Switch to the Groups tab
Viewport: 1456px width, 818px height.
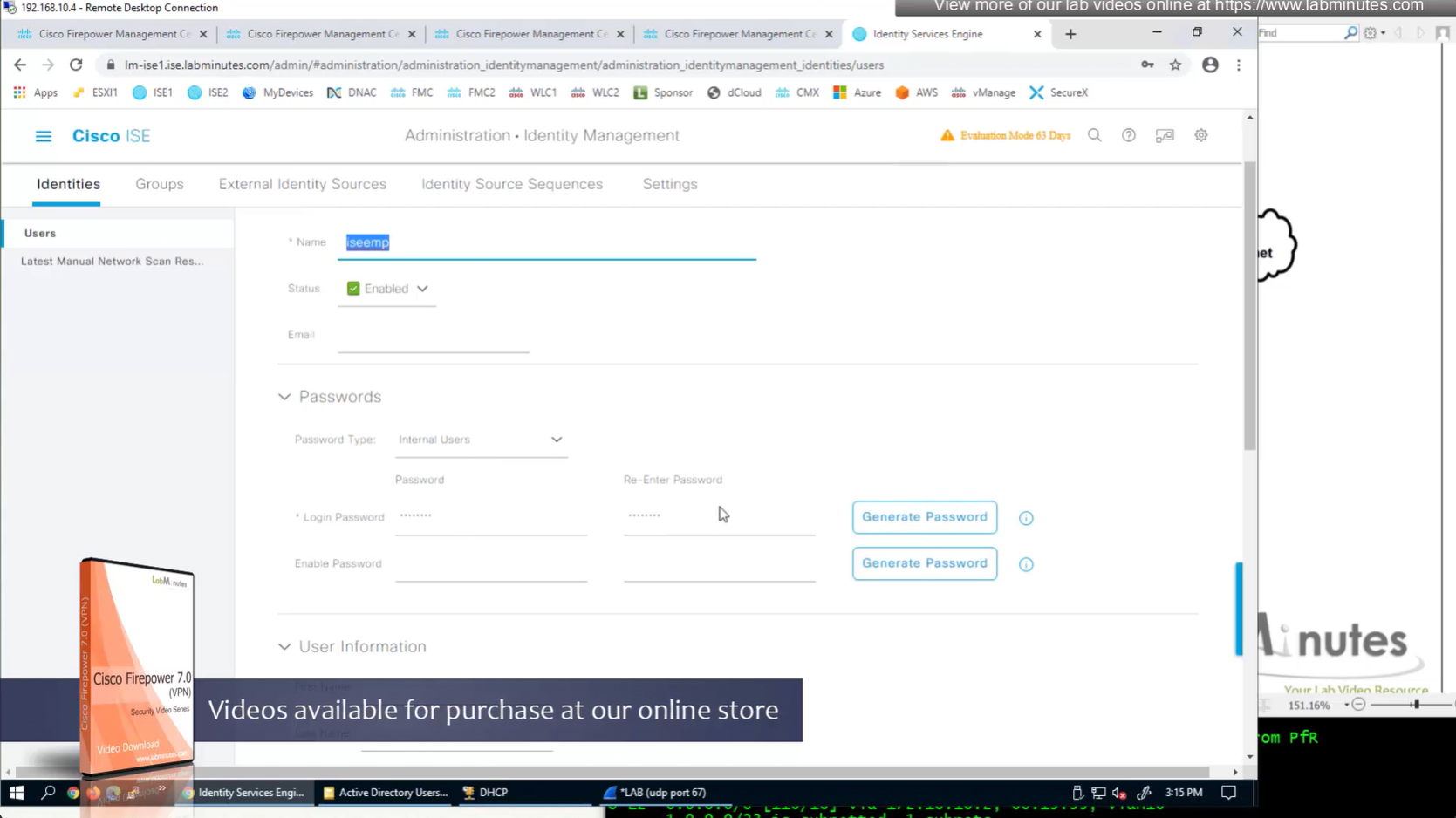pos(159,184)
